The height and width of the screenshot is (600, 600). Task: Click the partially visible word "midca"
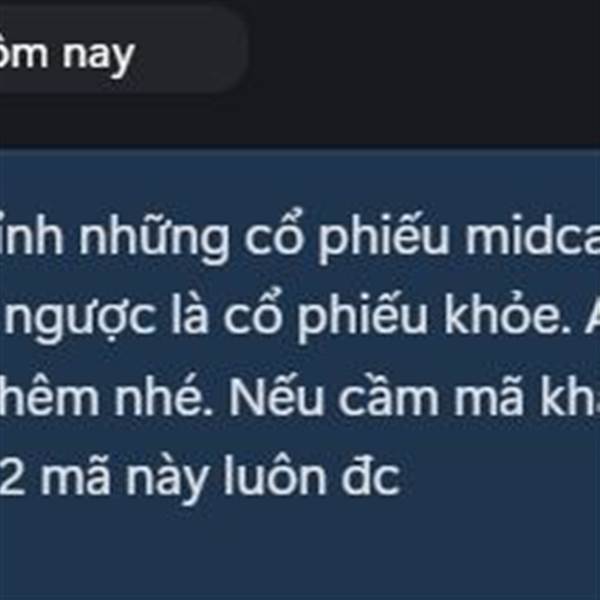[532, 234]
